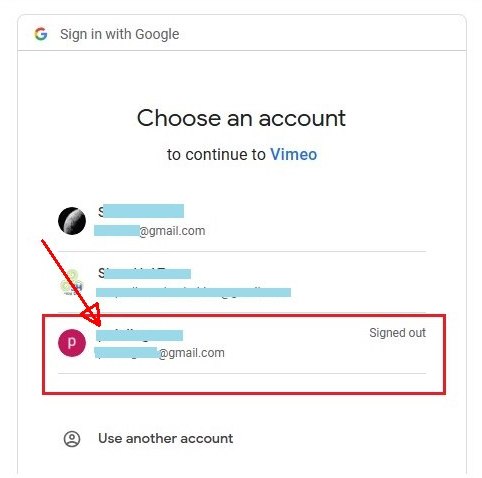This screenshot has width=482, height=478.
Task: Click the red arrow head annotation
Action: 92,315
